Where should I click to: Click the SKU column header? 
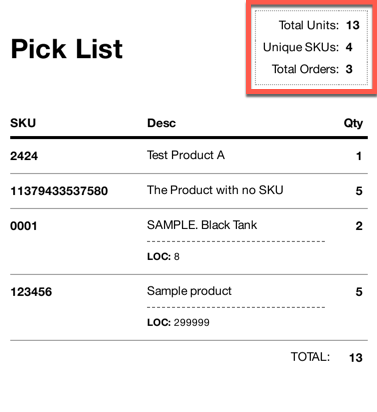pyautogui.click(x=23, y=123)
